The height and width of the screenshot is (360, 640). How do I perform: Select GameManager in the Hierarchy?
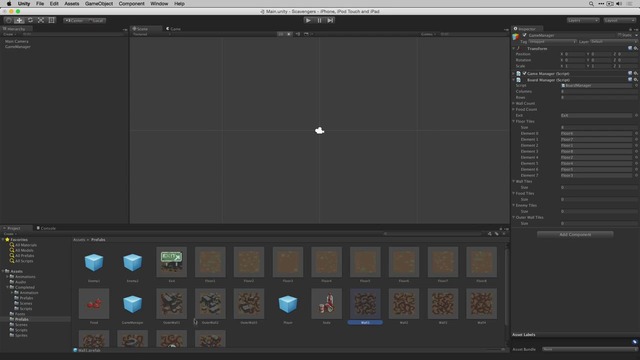point(18,47)
